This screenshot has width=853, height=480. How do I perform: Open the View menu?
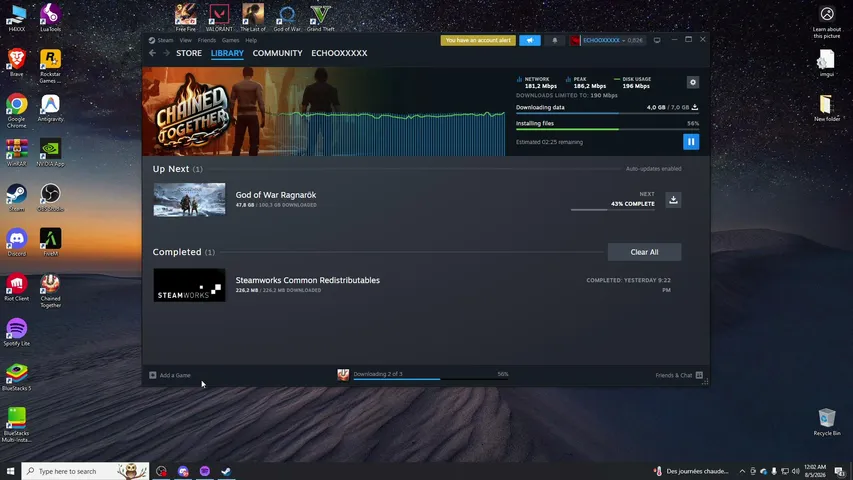[x=186, y=40]
